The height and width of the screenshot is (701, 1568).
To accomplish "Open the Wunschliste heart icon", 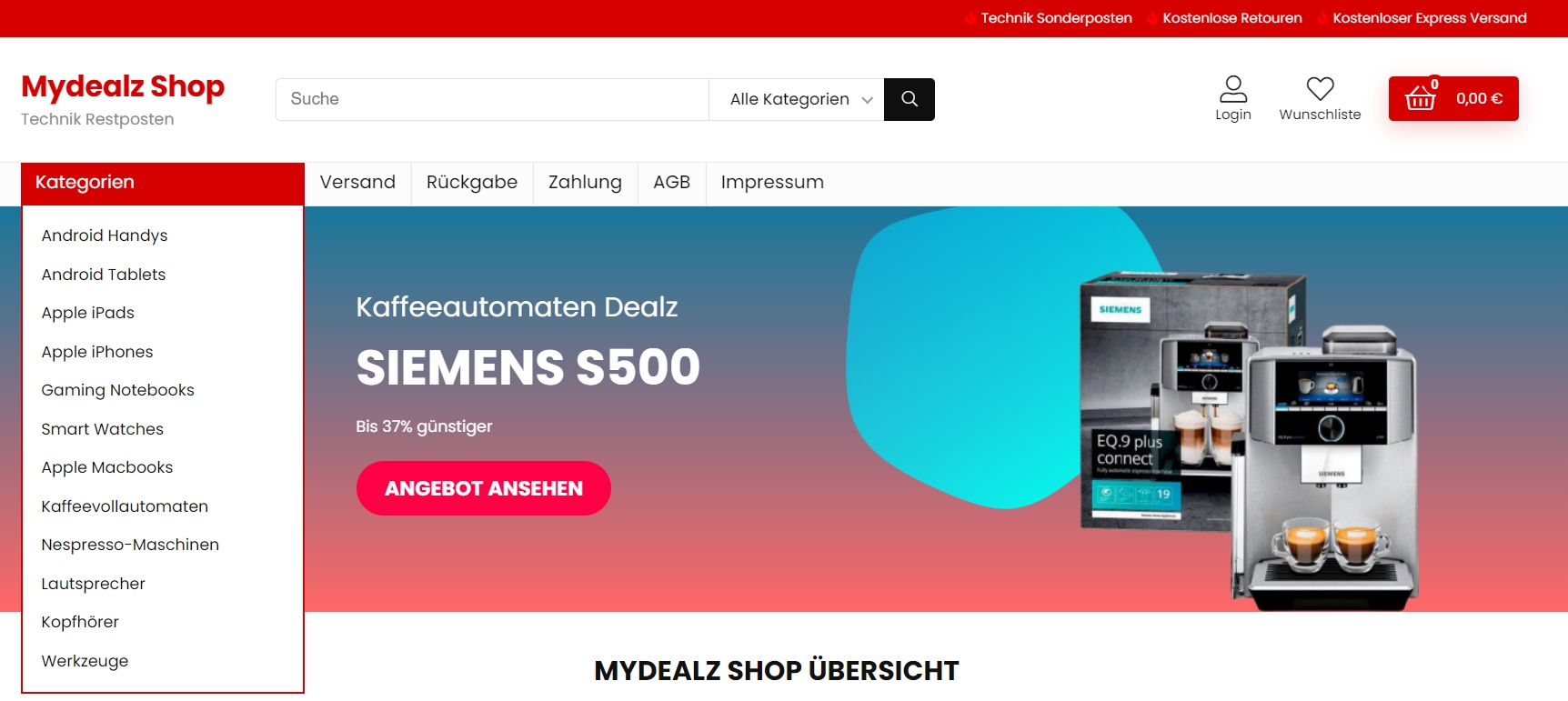I will pos(1320,88).
